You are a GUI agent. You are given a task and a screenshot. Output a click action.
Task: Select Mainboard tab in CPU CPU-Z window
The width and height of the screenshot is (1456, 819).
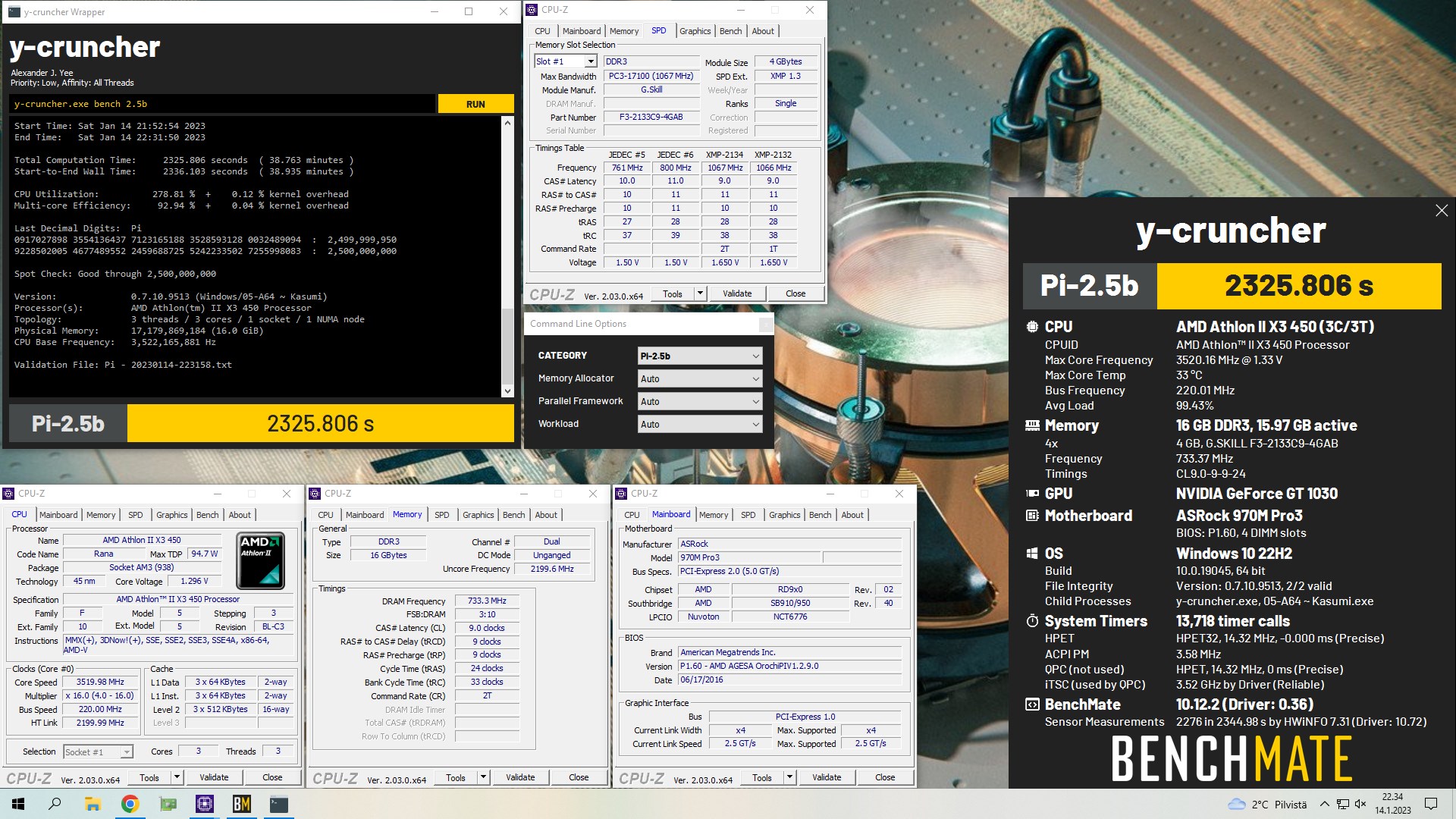[58, 515]
